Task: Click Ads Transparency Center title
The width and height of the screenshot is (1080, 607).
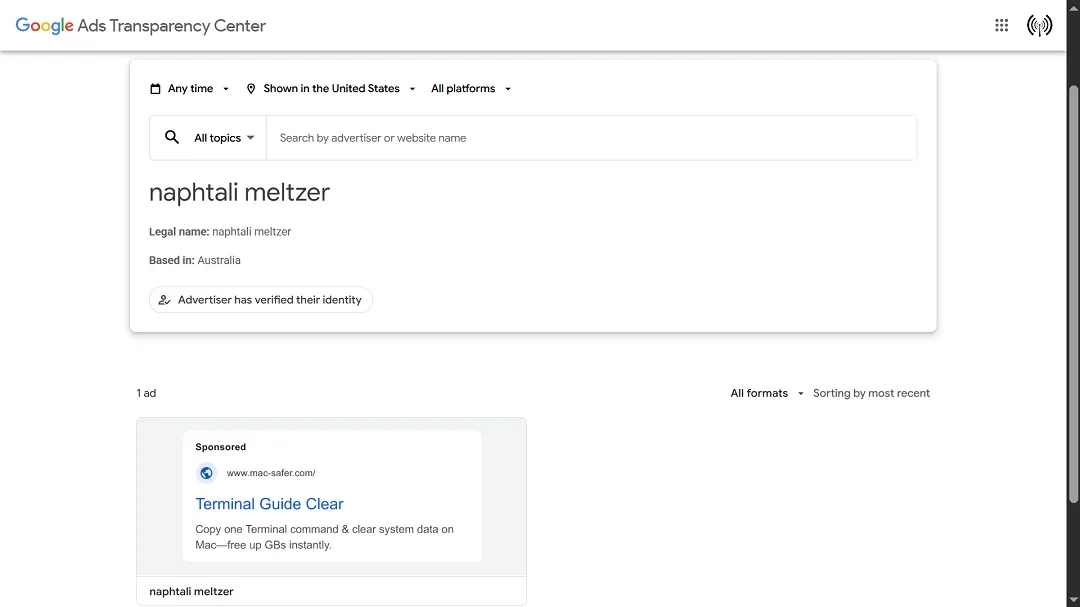Action: pyautogui.click(x=172, y=25)
